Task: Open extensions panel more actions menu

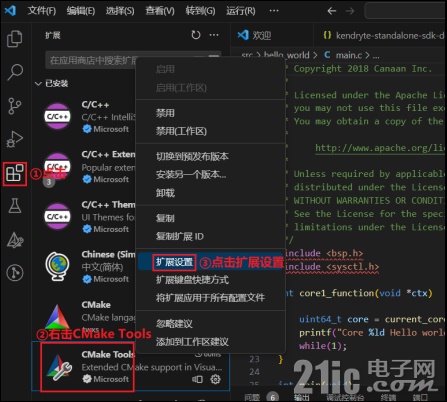Action: point(214,35)
